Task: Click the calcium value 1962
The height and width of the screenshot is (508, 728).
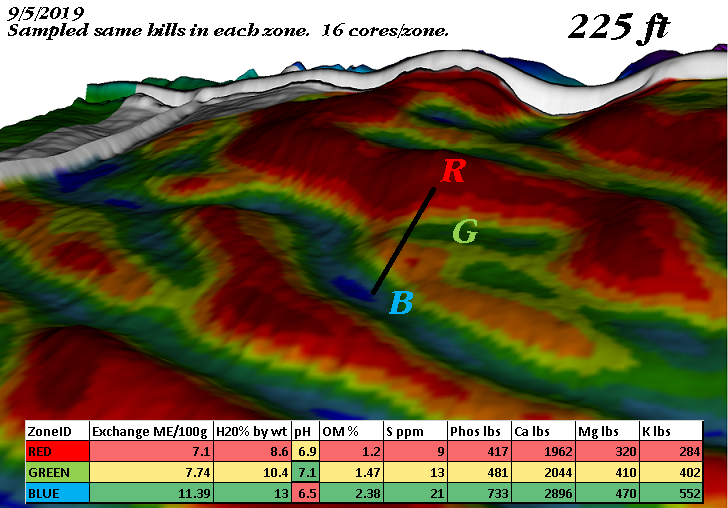Action: [543, 451]
